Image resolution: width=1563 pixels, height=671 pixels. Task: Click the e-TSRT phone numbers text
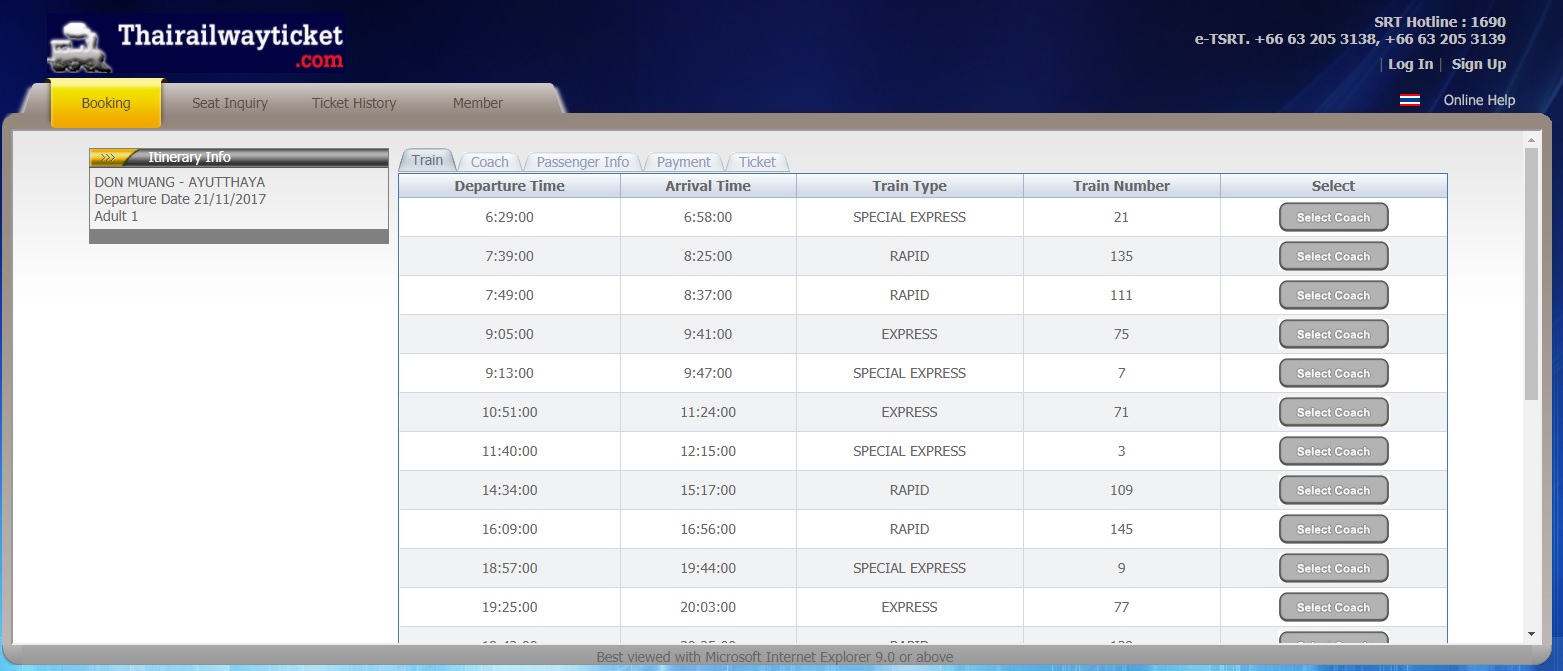pos(1350,39)
